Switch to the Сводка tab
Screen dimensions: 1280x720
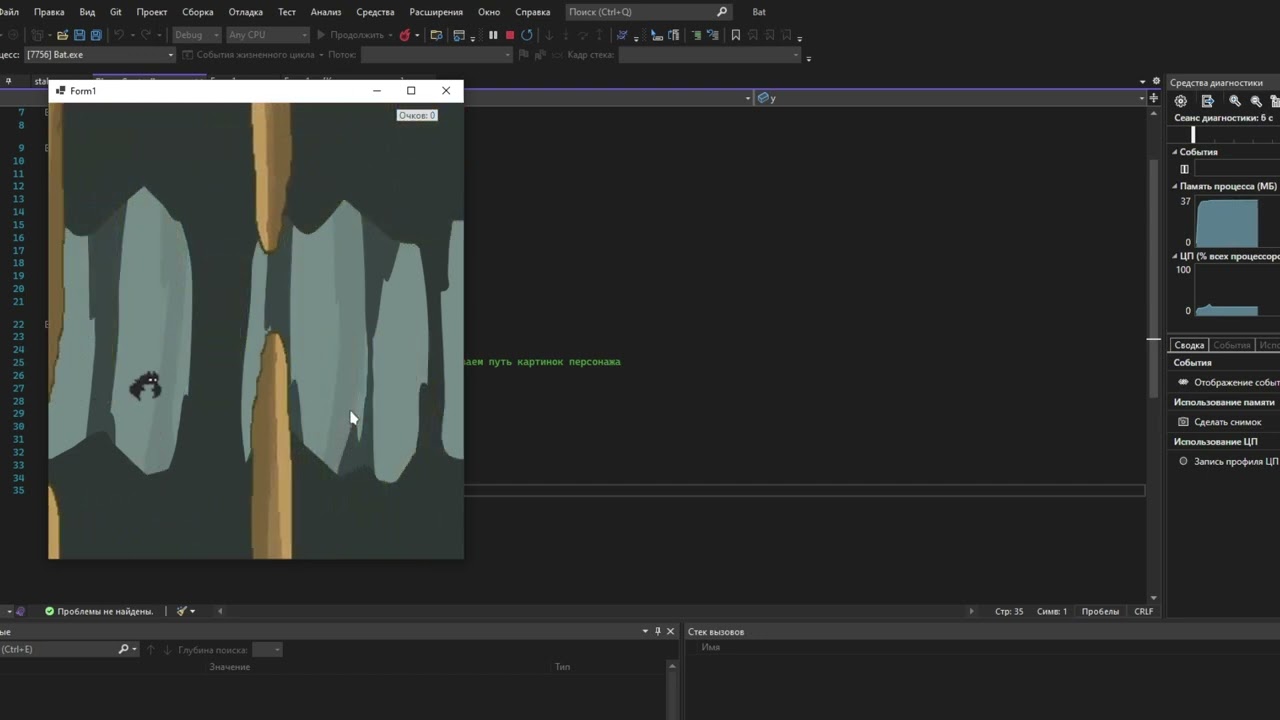pyautogui.click(x=1189, y=345)
